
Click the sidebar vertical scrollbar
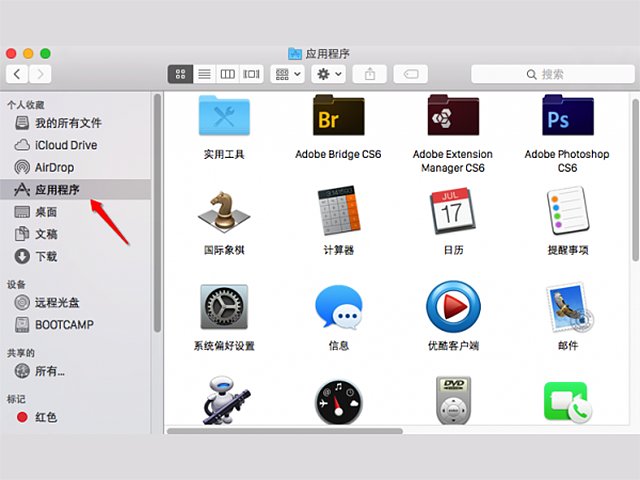coord(157,213)
